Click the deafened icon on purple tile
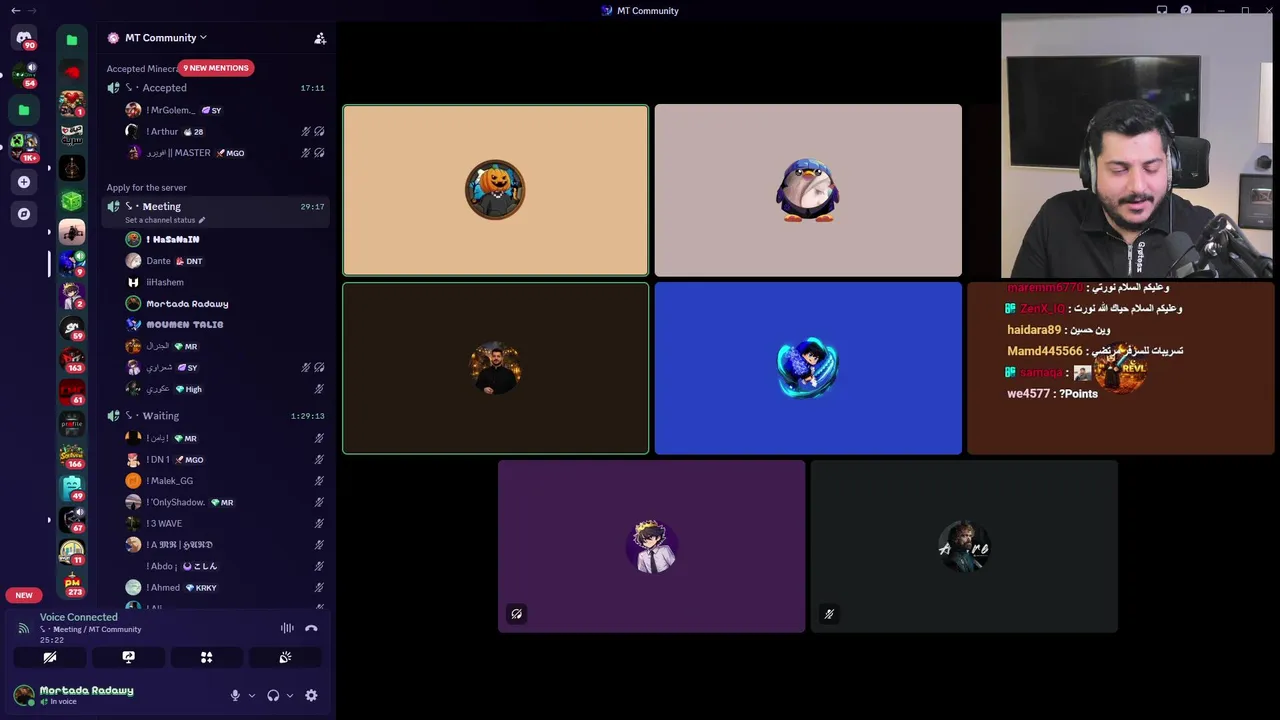The width and height of the screenshot is (1280, 720). 516,614
